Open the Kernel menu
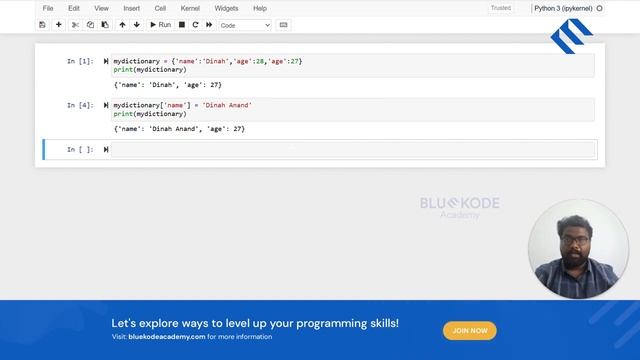Screen dimensions: 640x360 point(190,8)
